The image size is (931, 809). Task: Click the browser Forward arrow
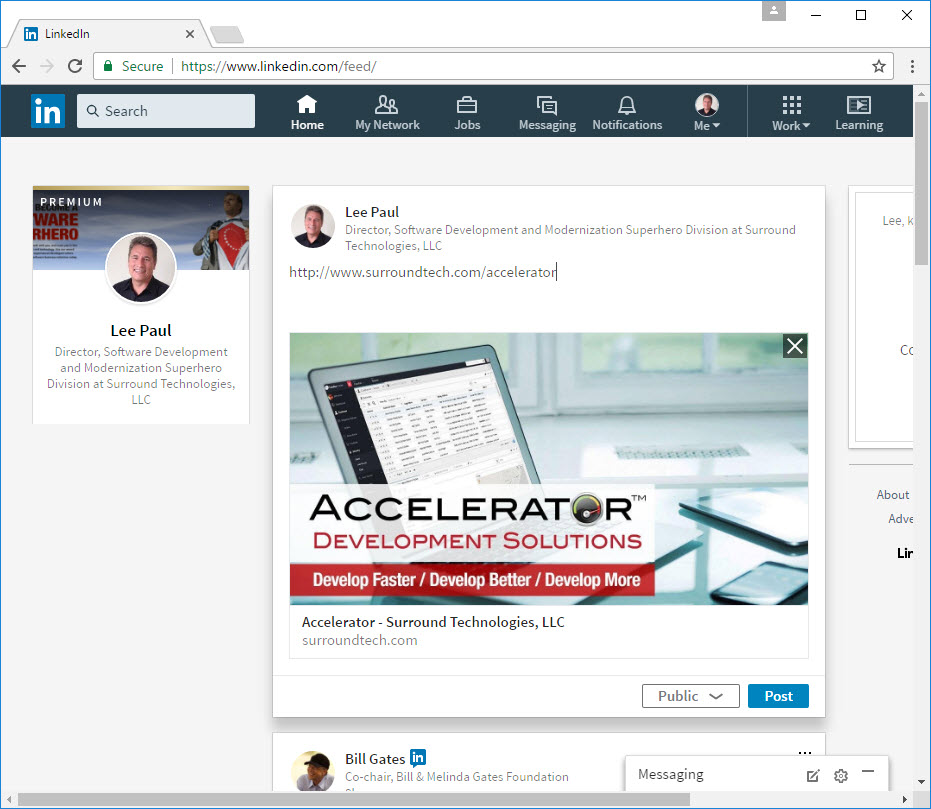47,66
